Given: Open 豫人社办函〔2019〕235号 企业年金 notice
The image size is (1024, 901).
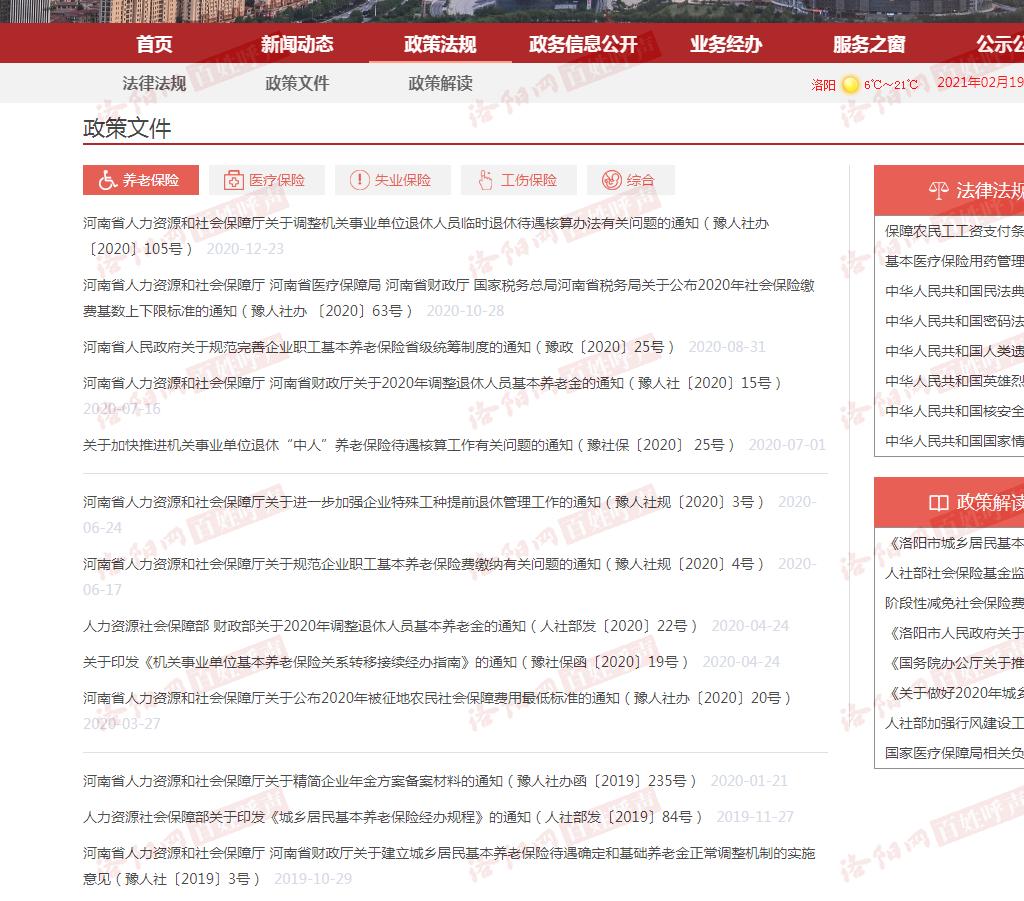Looking at the screenshot, I should (x=390, y=780).
